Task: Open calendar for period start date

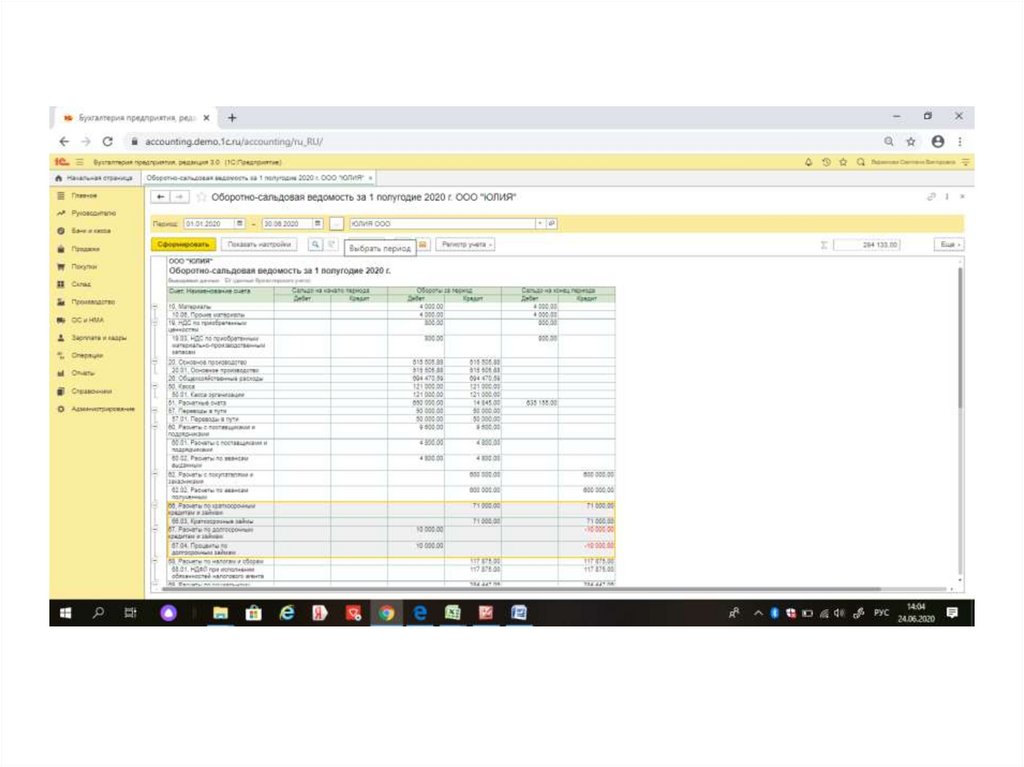Action: pyautogui.click(x=240, y=224)
